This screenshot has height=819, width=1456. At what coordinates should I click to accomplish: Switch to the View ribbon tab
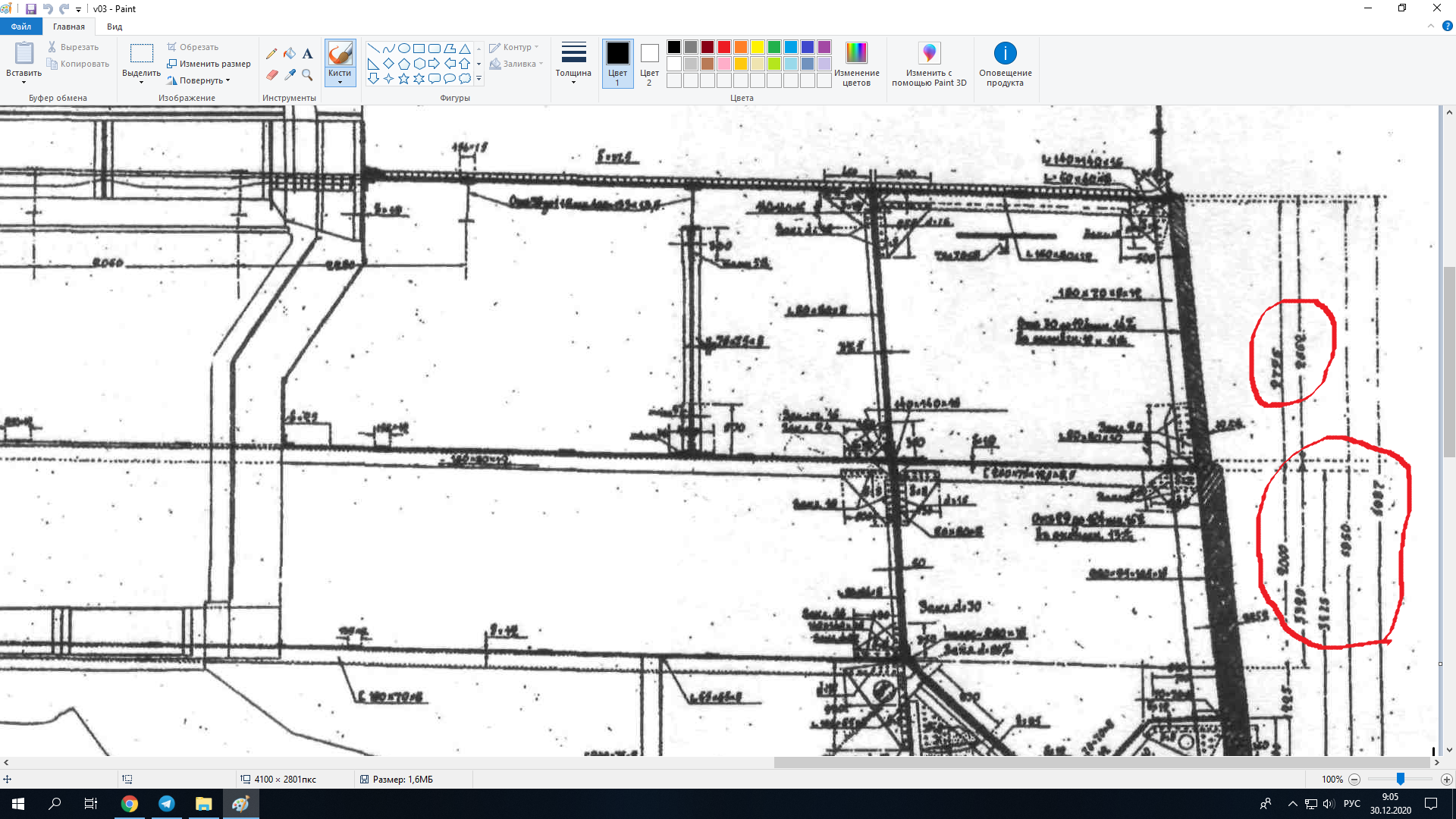click(115, 27)
